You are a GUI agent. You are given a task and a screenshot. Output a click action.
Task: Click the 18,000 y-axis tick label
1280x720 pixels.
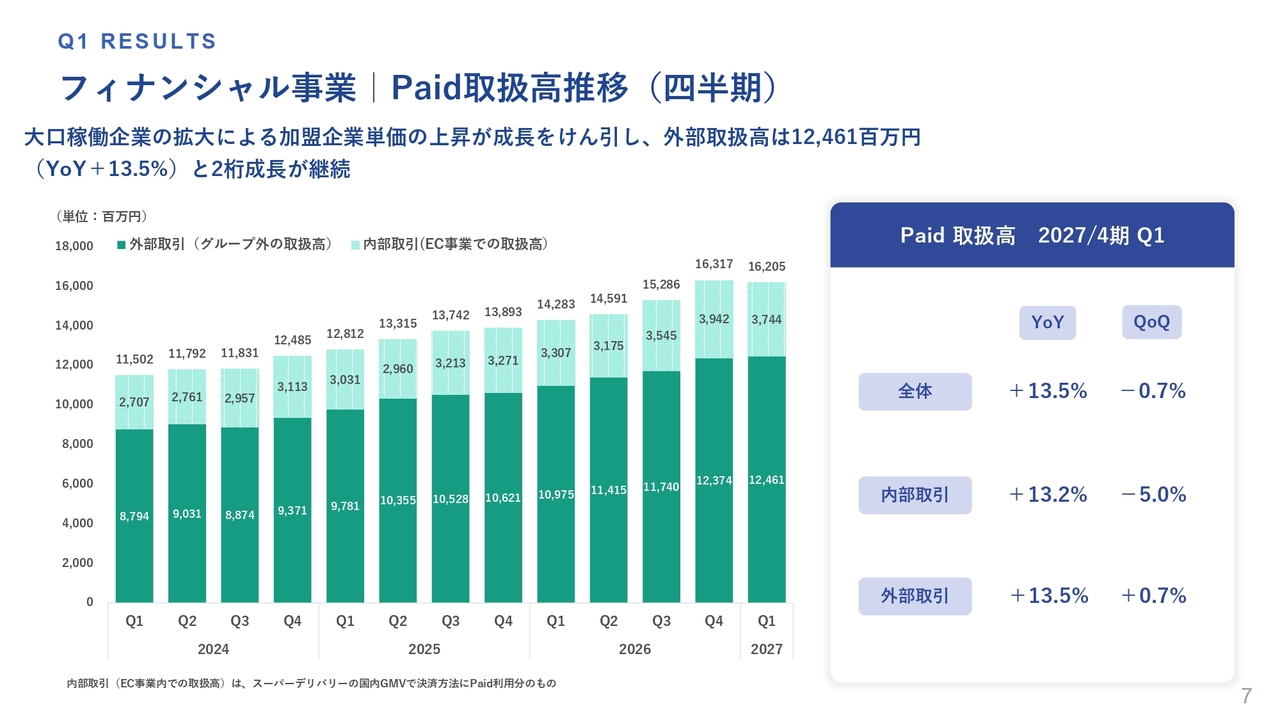74,246
